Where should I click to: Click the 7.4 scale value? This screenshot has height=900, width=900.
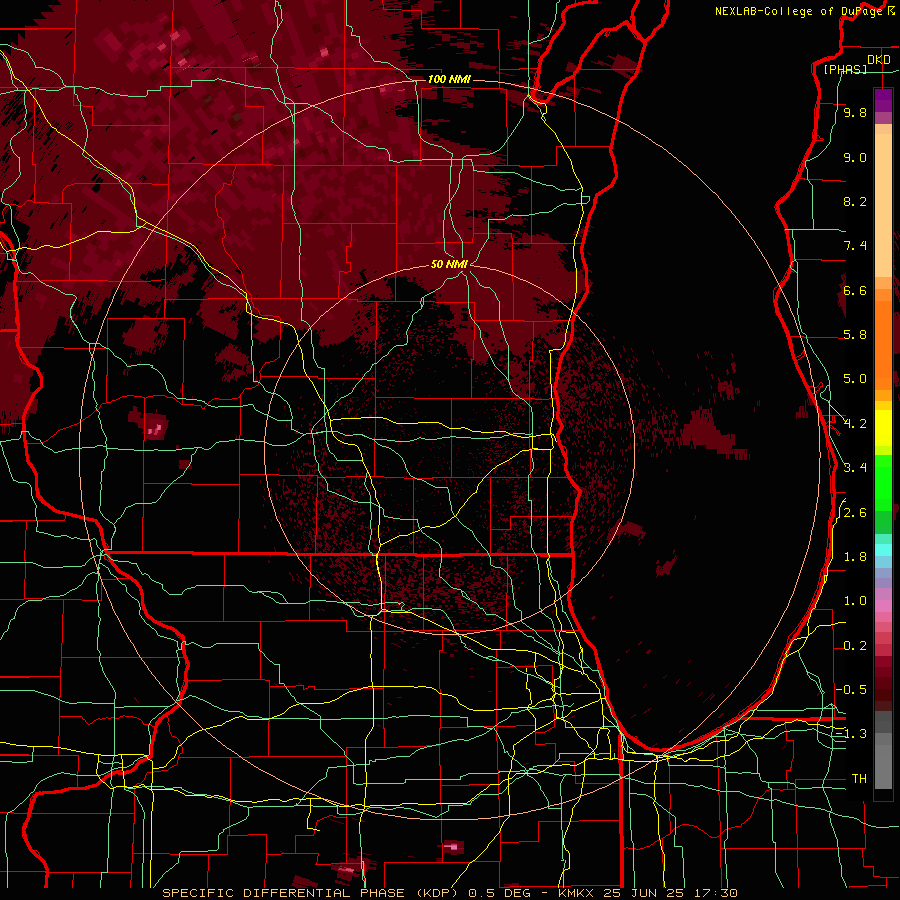pos(855,246)
